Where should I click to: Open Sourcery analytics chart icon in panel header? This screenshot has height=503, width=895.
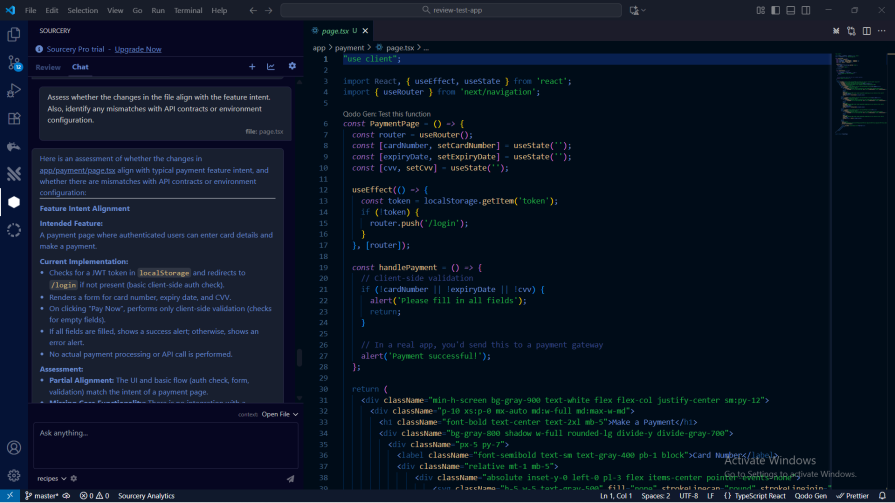point(271,67)
